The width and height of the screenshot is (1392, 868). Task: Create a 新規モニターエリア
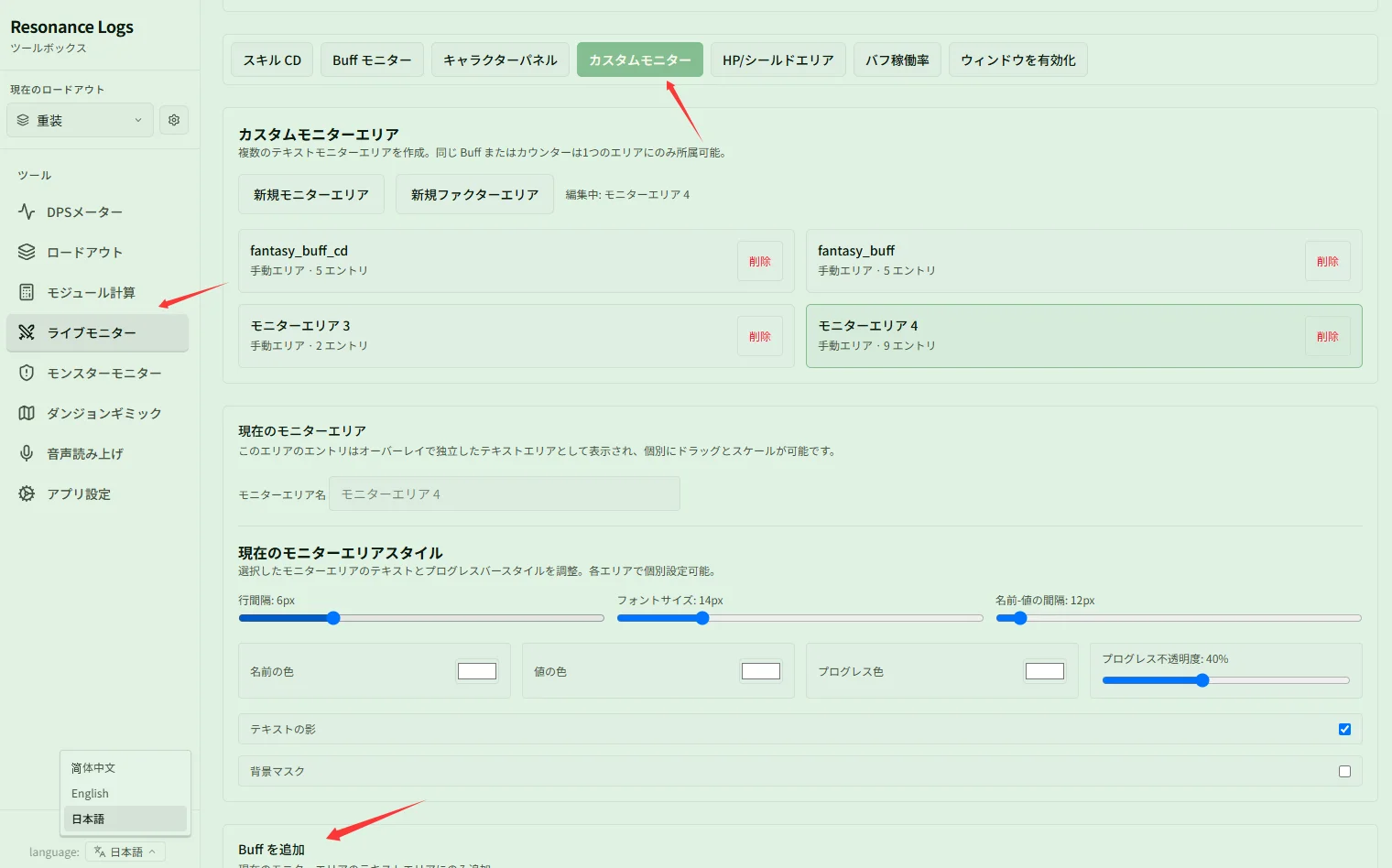pos(311,194)
